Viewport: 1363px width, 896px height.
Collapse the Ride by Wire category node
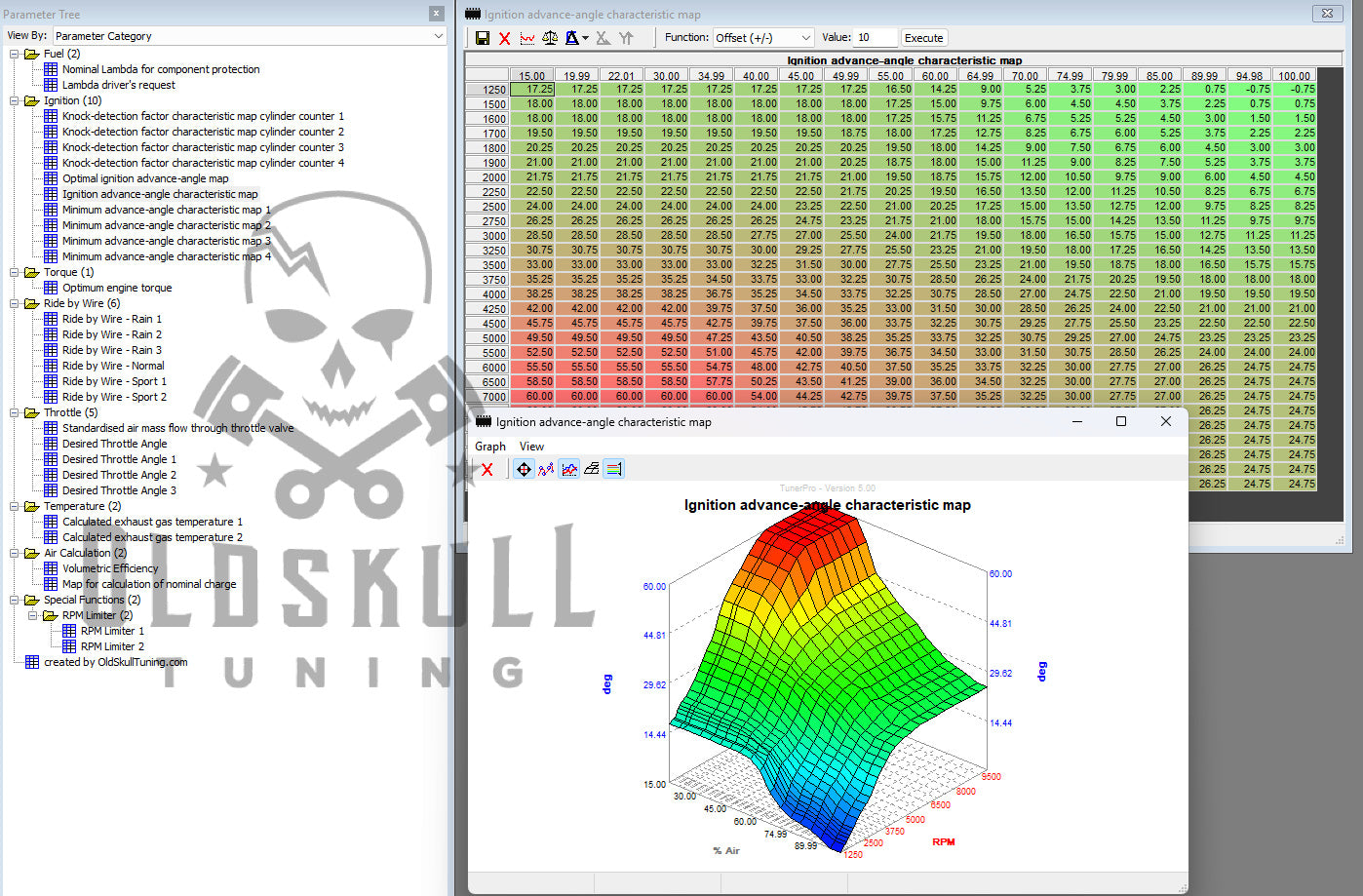pos(15,303)
